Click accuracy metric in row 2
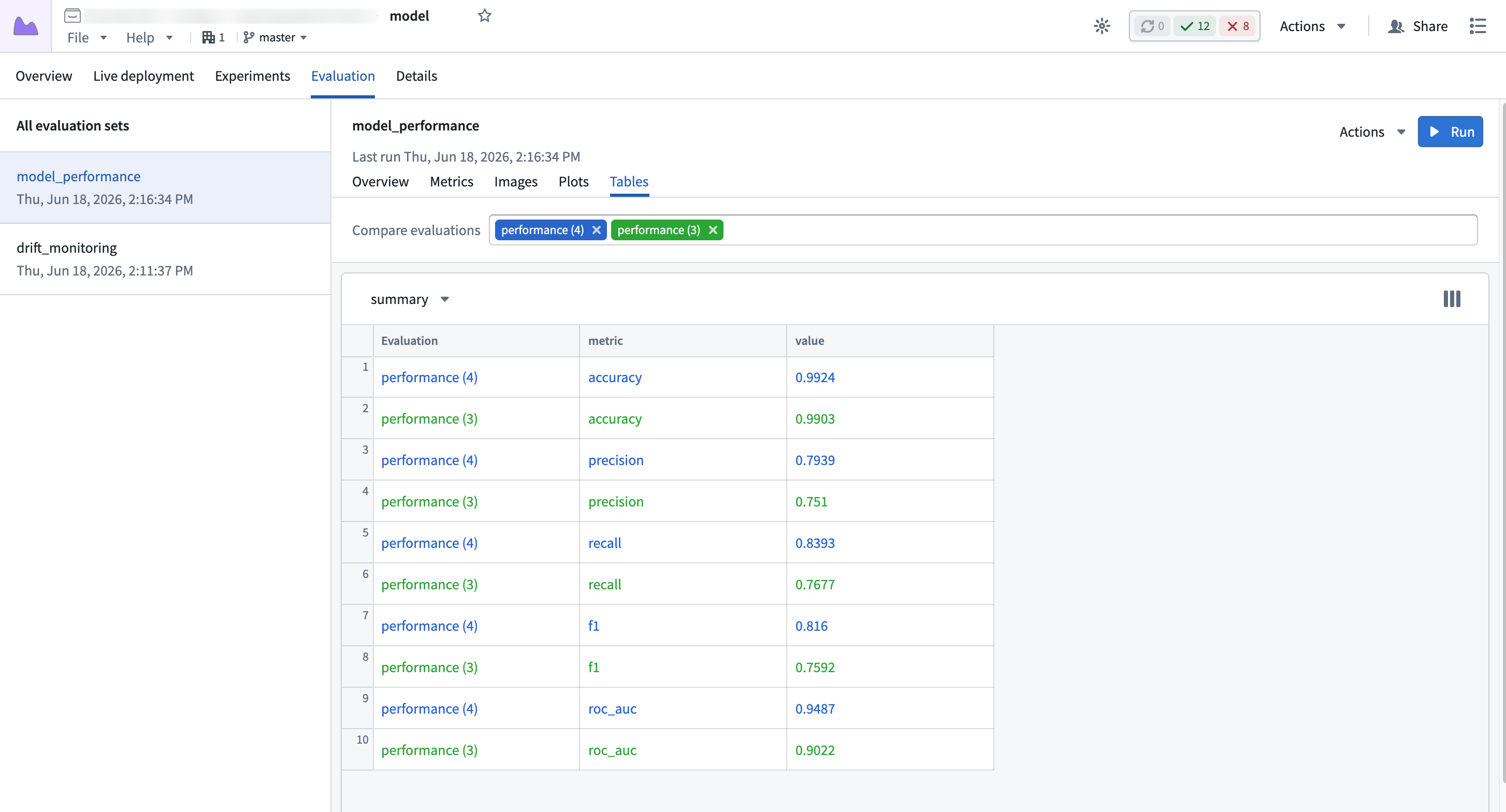The height and width of the screenshot is (812, 1506). 614,418
